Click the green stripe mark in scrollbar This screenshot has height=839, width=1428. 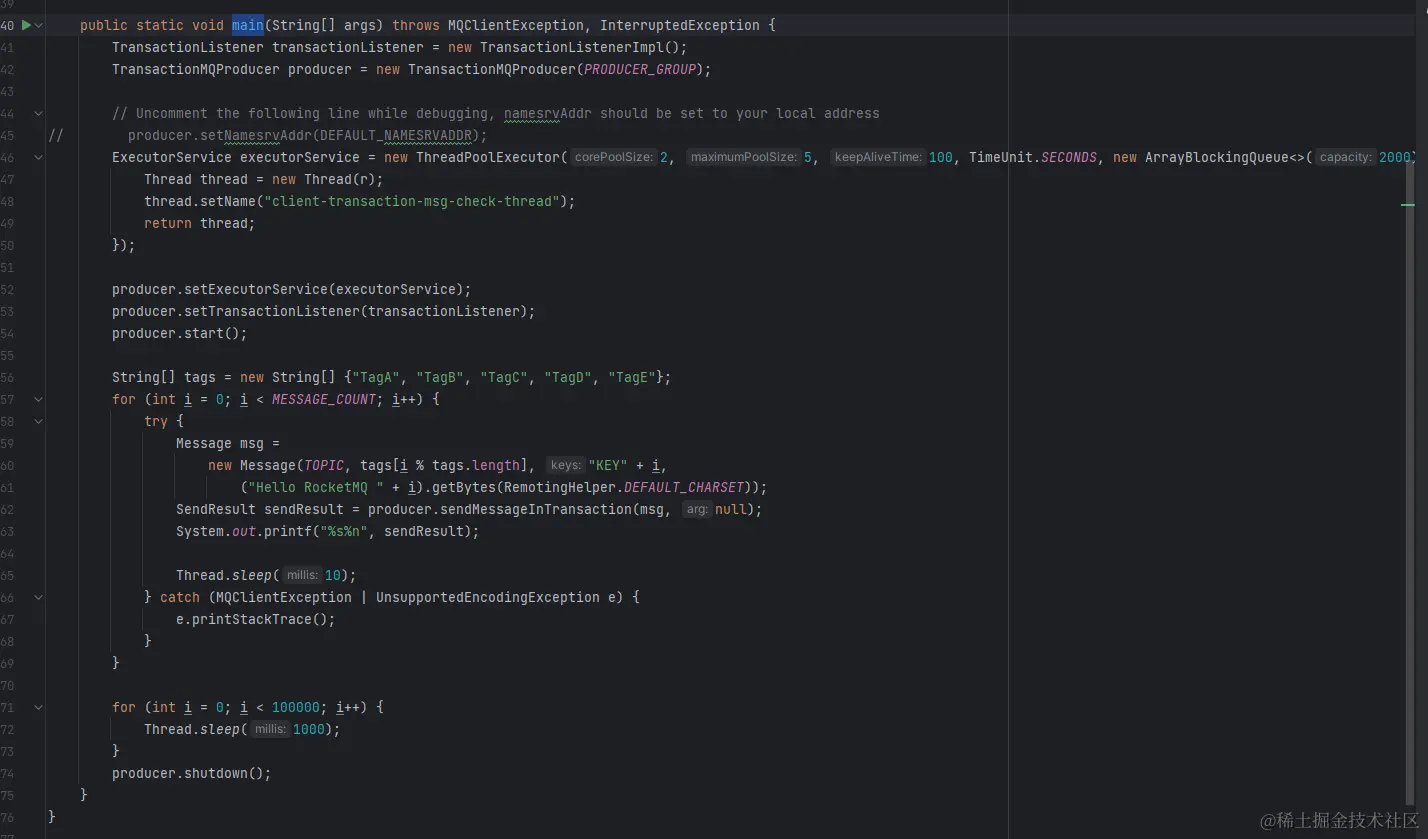click(1408, 205)
